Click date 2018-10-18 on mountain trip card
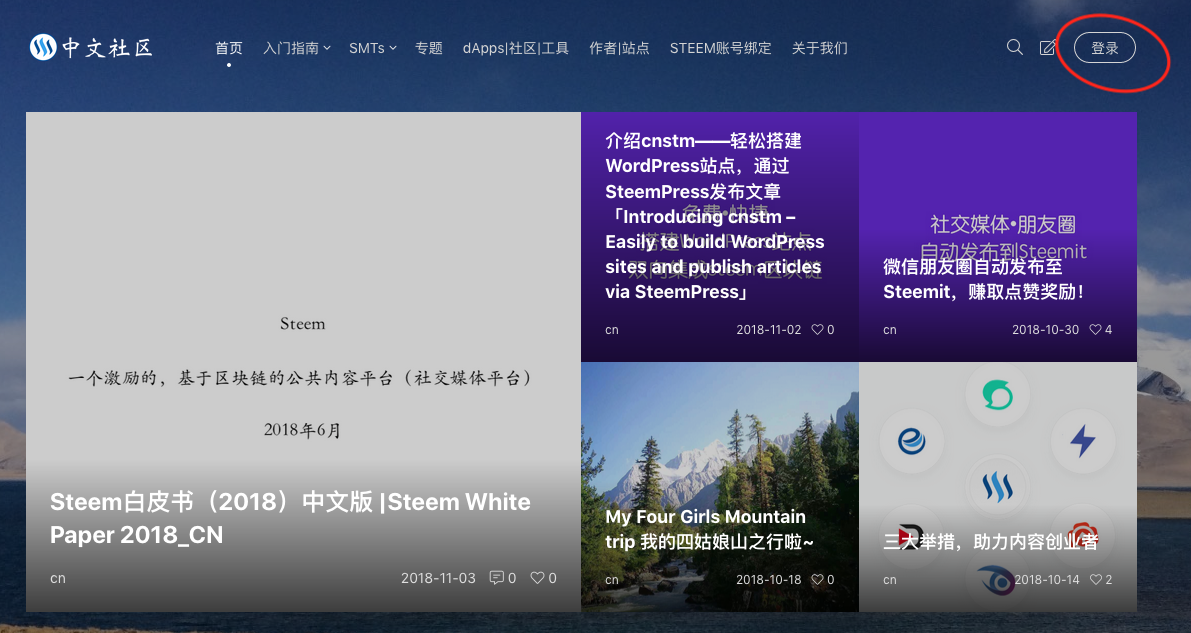The image size is (1191, 633). tap(769, 580)
